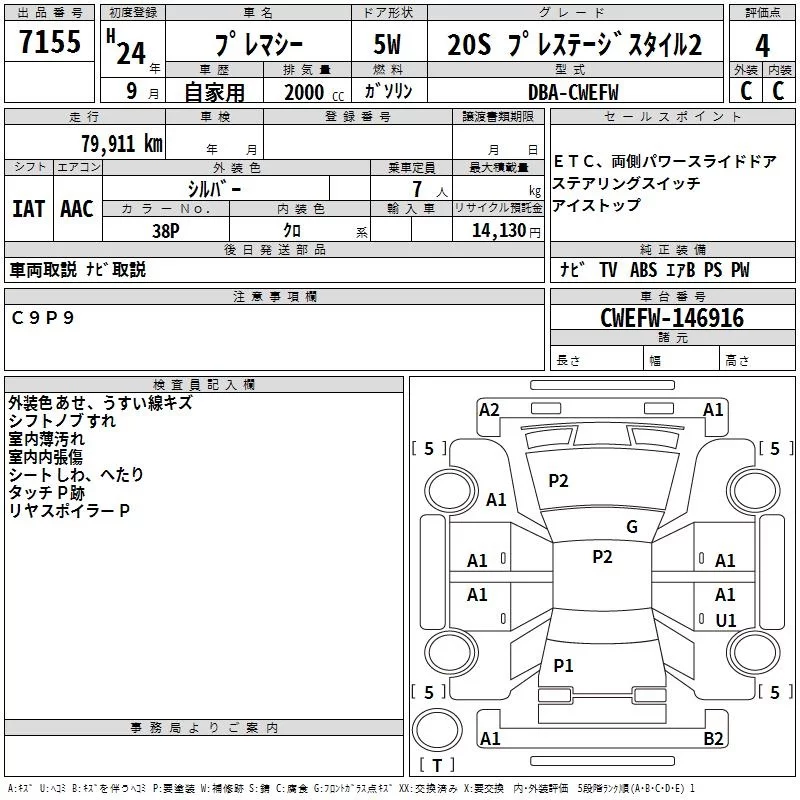The height and width of the screenshot is (800, 800).
Task: Click the P2 mark on the roof
Action: [x=602, y=557]
